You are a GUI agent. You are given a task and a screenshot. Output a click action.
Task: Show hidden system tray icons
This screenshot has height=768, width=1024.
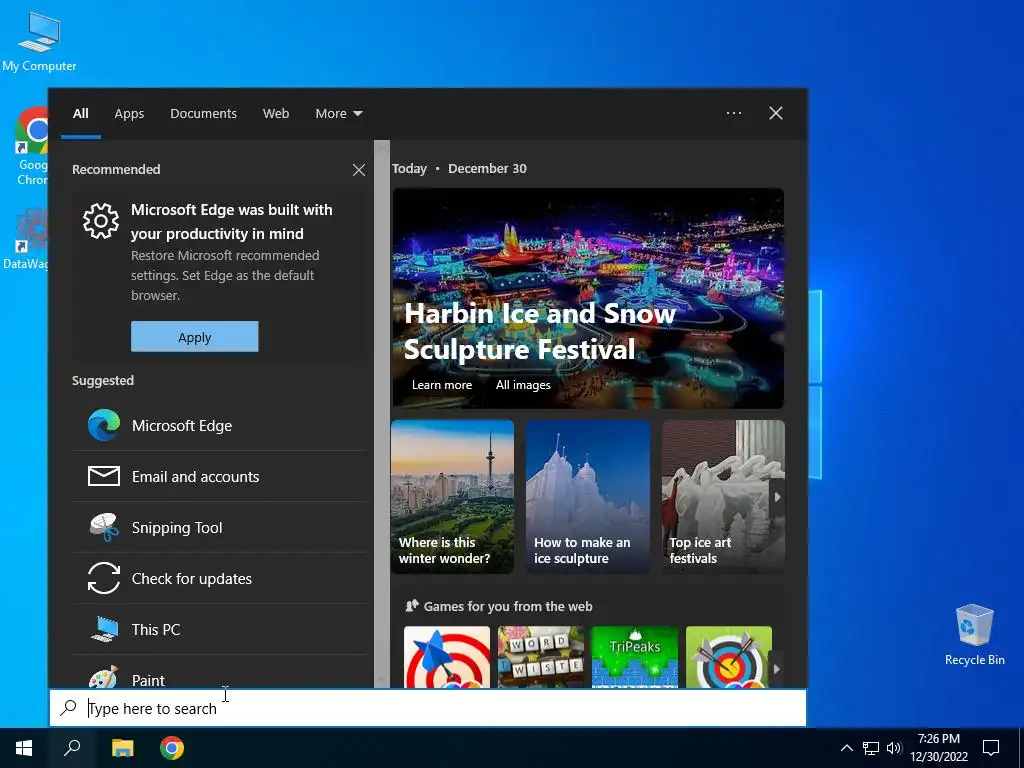pyautogui.click(x=846, y=748)
